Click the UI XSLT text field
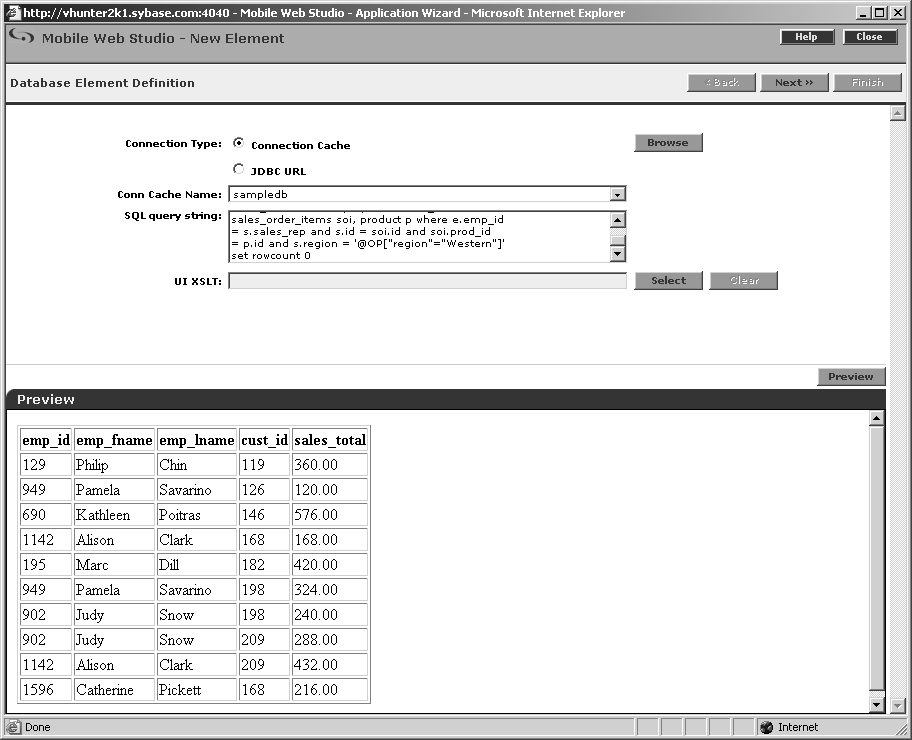This screenshot has width=912, height=740. coord(428,282)
